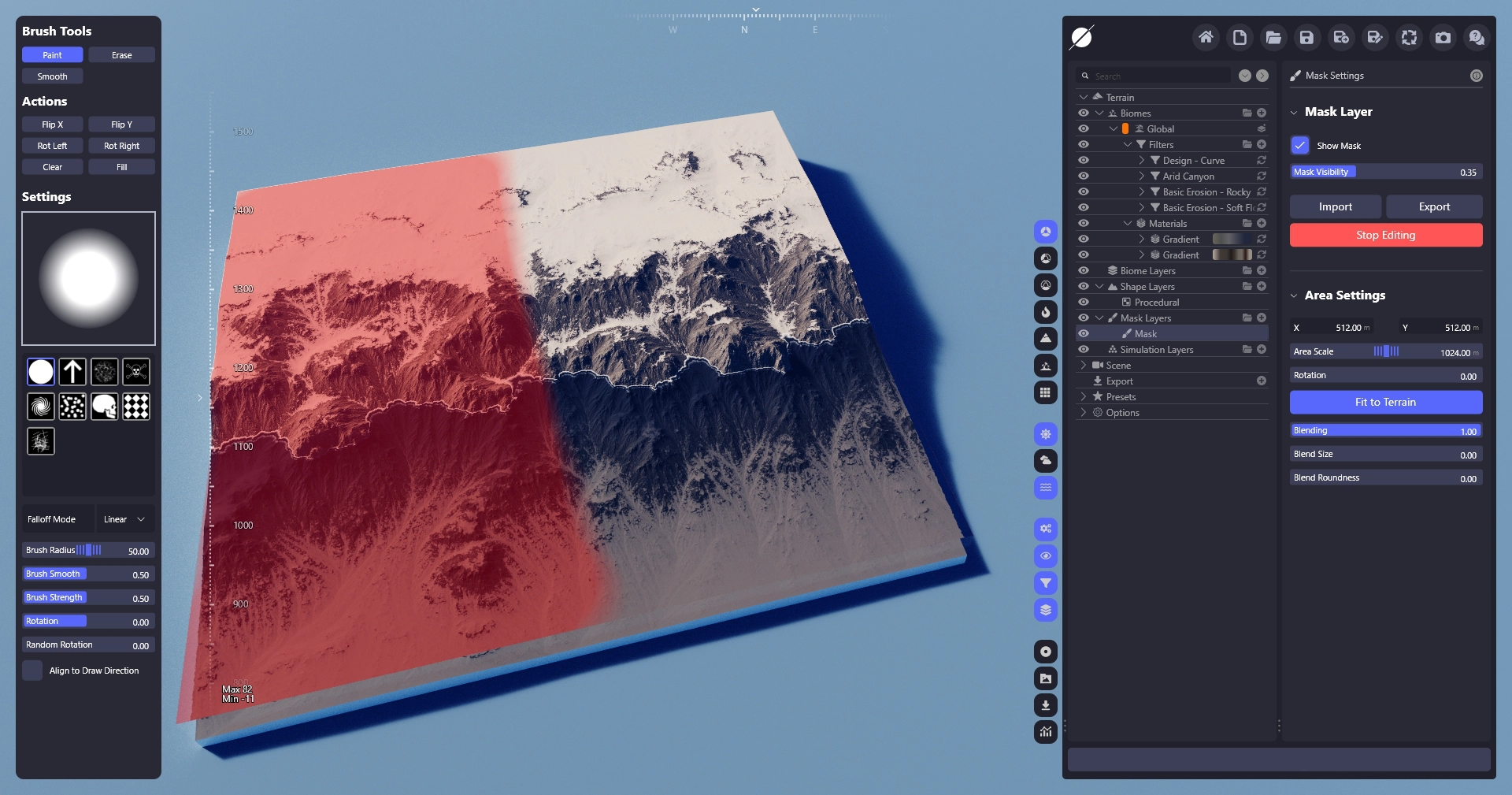Choose the checkerboard brush pattern
Image resolution: width=1512 pixels, height=795 pixels.
[136, 407]
